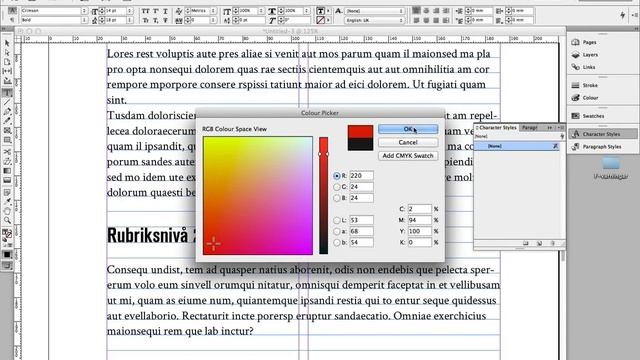640x360 pixels.
Task: Select the Rectangle tool
Action: [7, 140]
